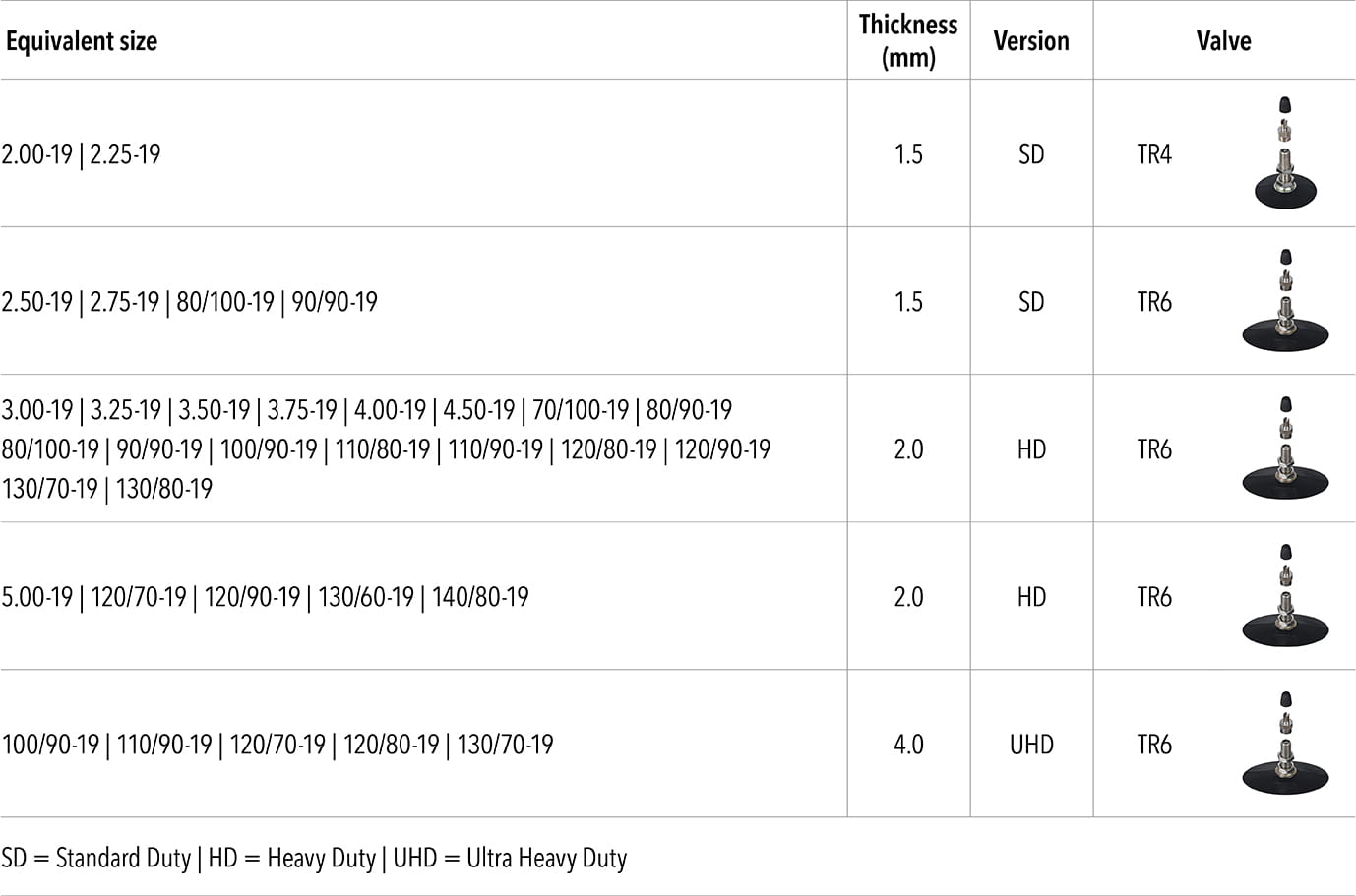Click the Equivalent size column header
Screen dimensions: 1356x896
pyautogui.click(x=82, y=41)
